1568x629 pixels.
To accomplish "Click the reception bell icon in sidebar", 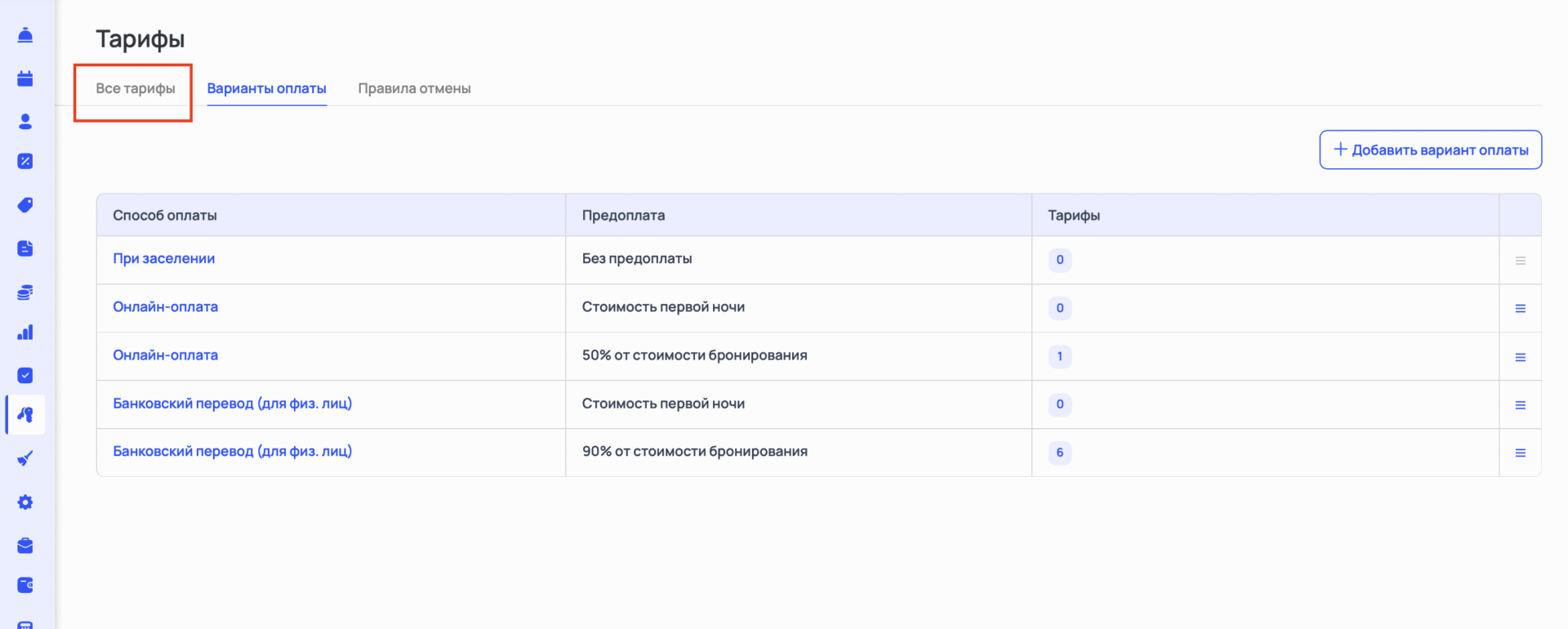I will pyautogui.click(x=25, y=35).
